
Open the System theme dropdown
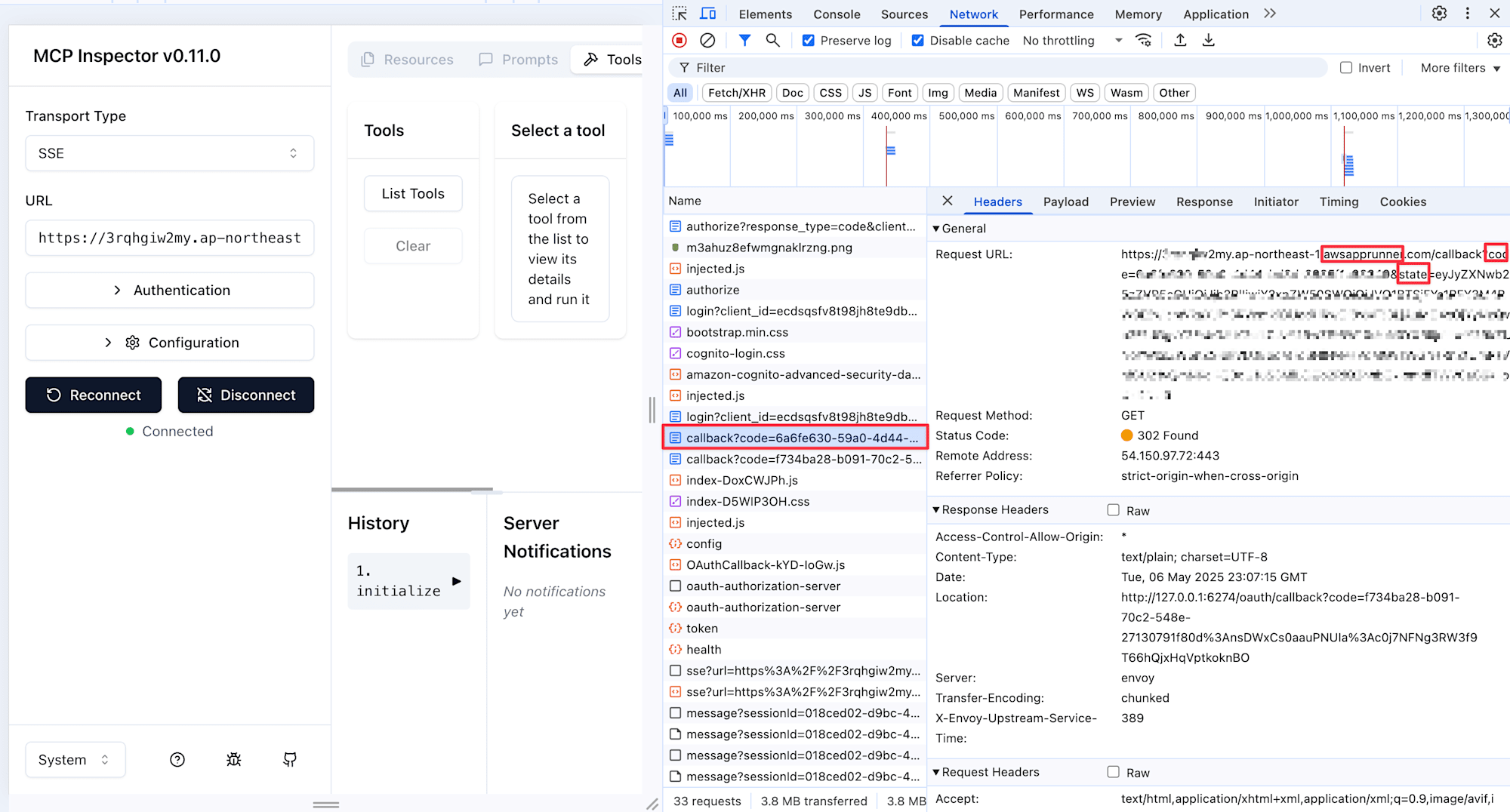tap(75, 760)
